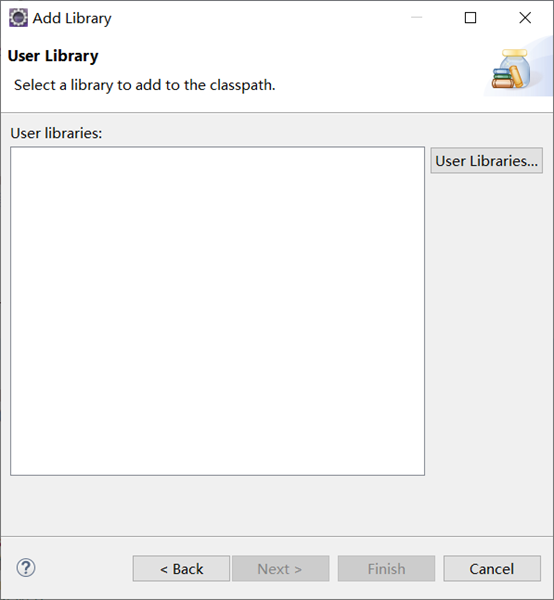Screen dimensions: 554x600
Task: Cancel the Add Library dialog
Action: (492, 569)
